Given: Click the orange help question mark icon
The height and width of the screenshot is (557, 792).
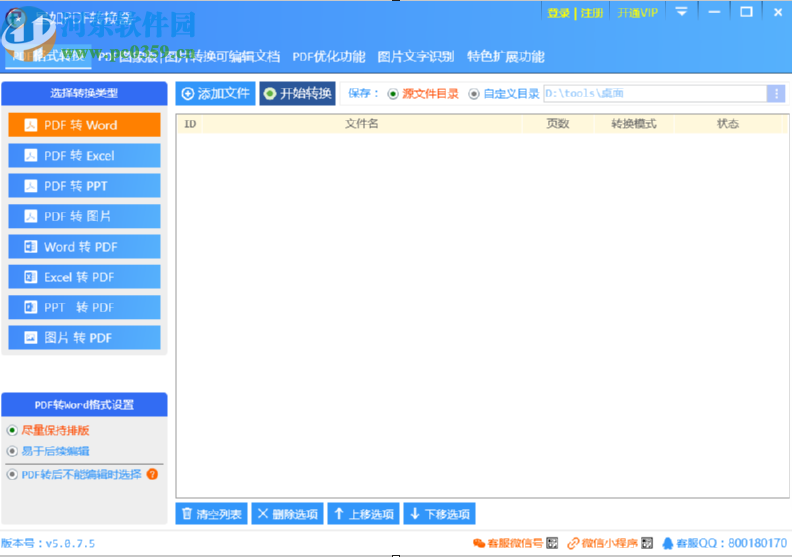Looking at the screenshot, I should (153, 474).
